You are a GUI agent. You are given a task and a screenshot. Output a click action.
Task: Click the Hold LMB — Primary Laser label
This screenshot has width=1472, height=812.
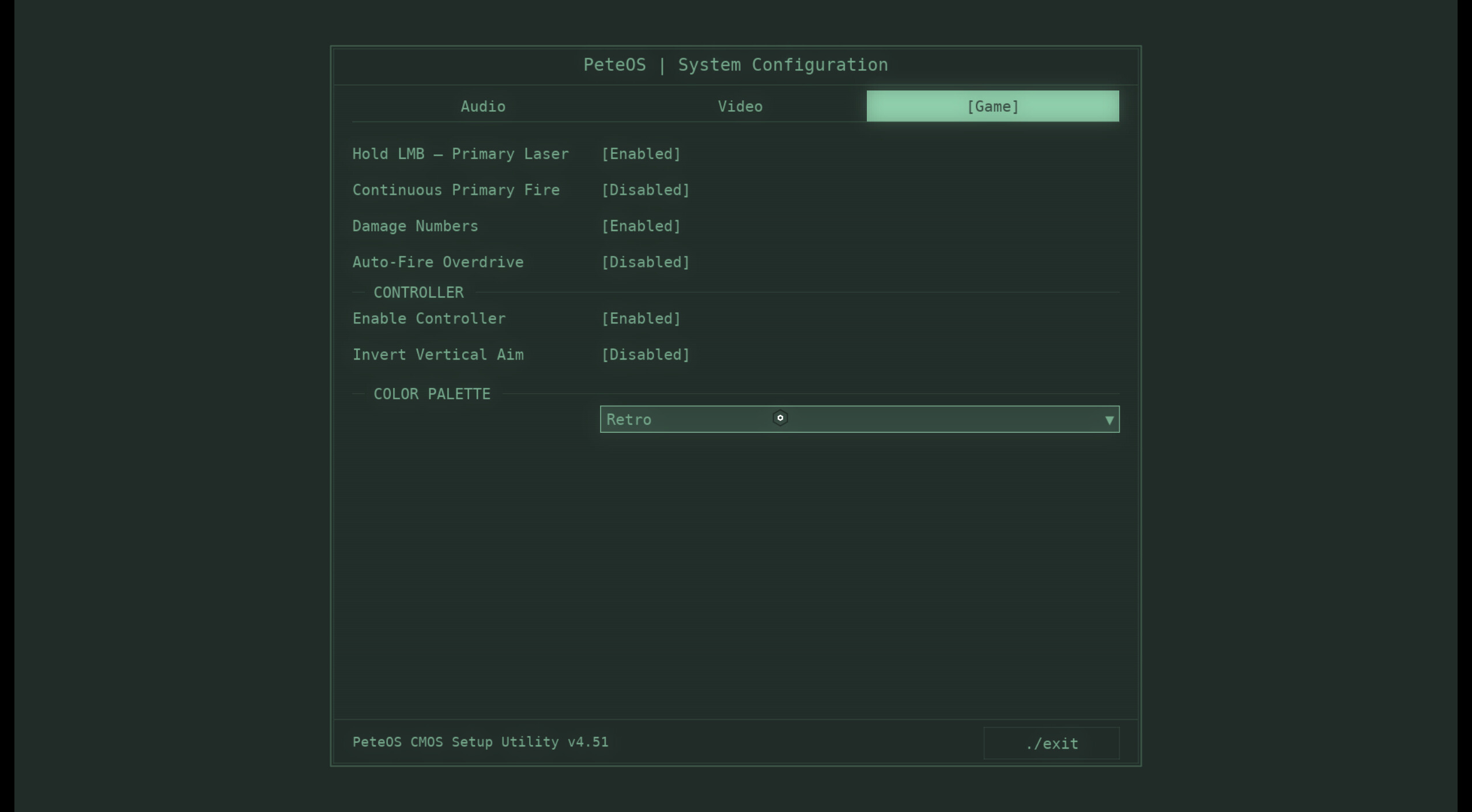pyautogui.click(x=461, y=154)
